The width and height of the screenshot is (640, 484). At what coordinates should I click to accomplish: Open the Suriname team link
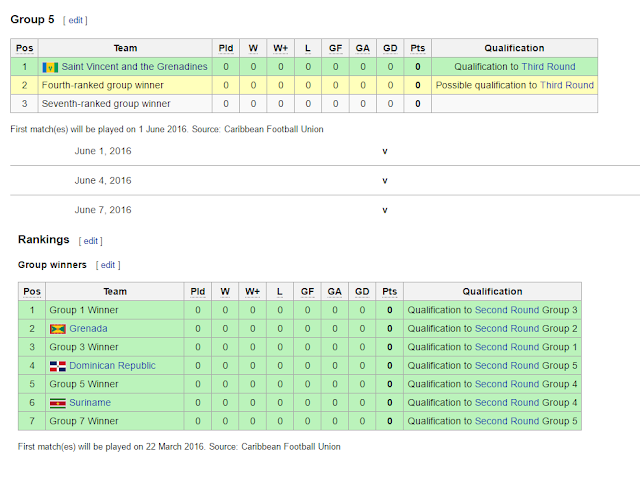click(x=90, y=403)
